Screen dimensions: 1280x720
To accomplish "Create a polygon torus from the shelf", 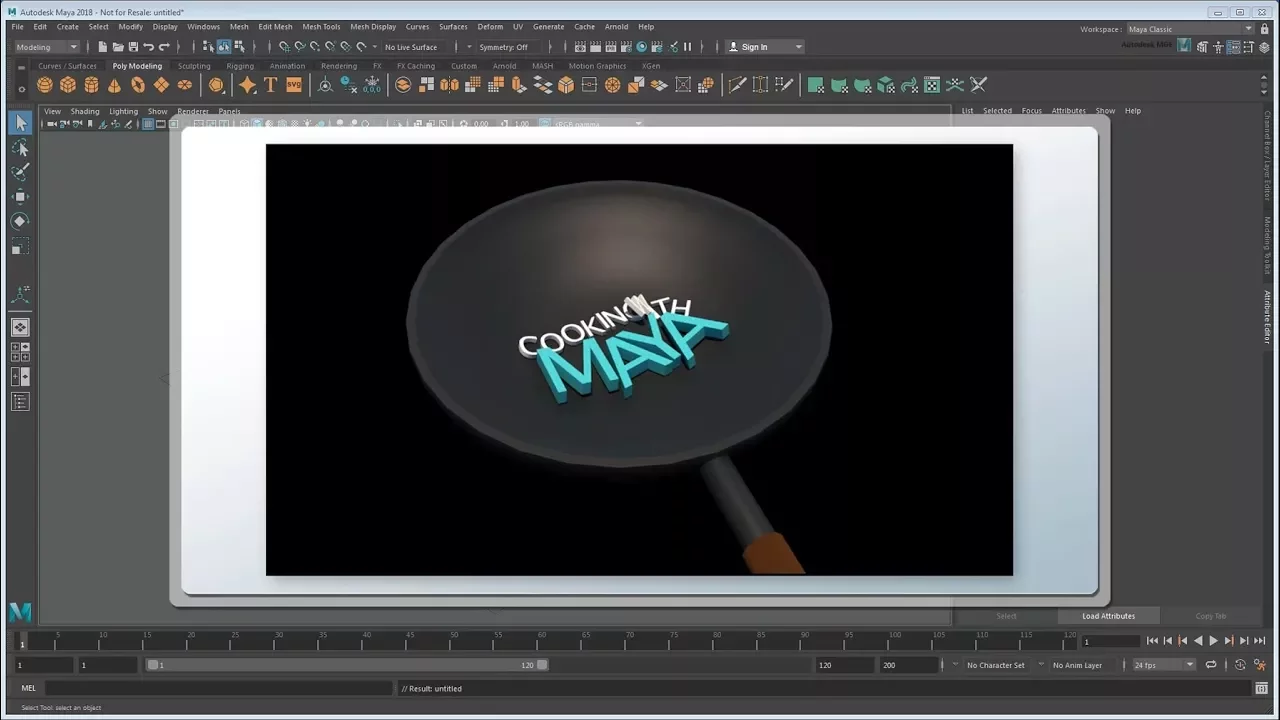I will [138, 85].
